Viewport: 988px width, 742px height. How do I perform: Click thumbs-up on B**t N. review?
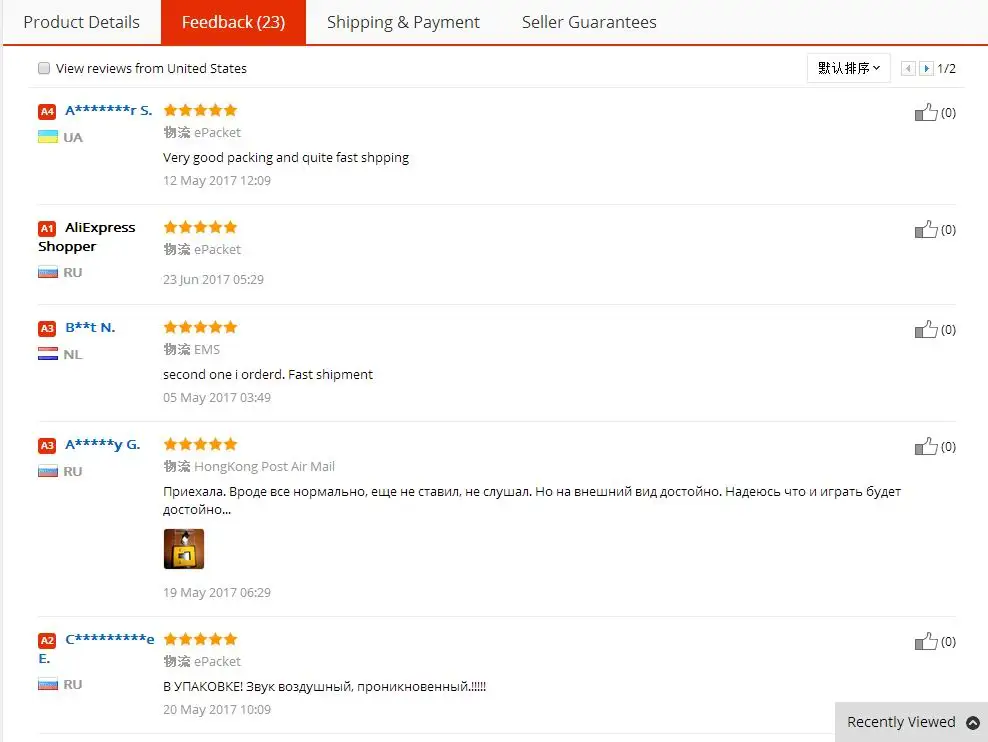click(x=926, y=329)
